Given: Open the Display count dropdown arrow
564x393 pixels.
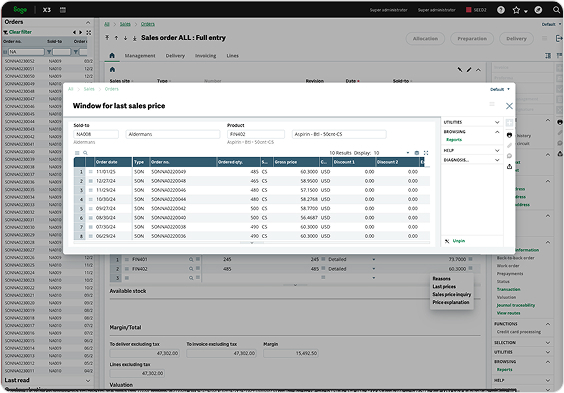Looking at the screenshot, I should (x=408, y=153).
